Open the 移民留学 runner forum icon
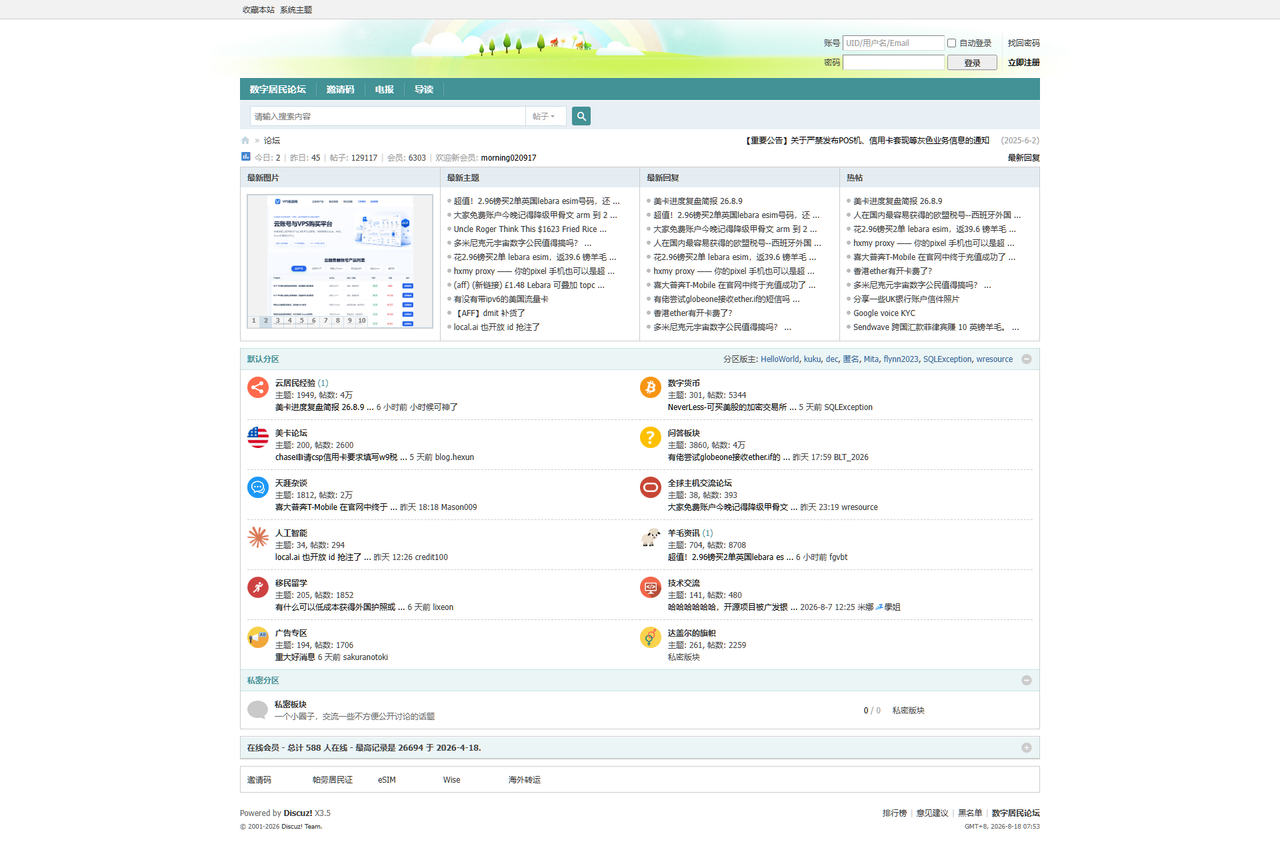The width and height of the screenshot is (1280, 866). point(258,587)
